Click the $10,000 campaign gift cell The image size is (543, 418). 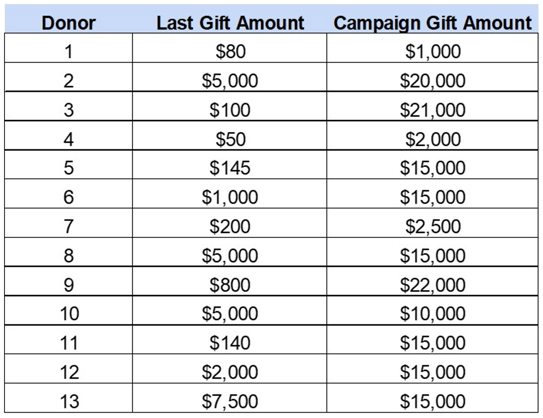[432, 310]
